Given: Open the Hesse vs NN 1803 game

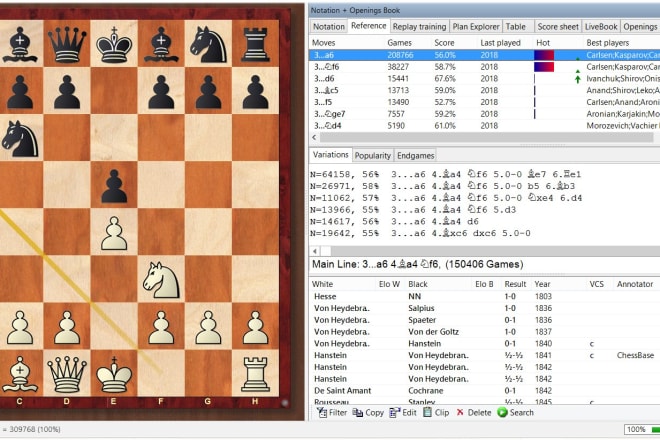Looking at the screenshot, I should coord(484,296).
